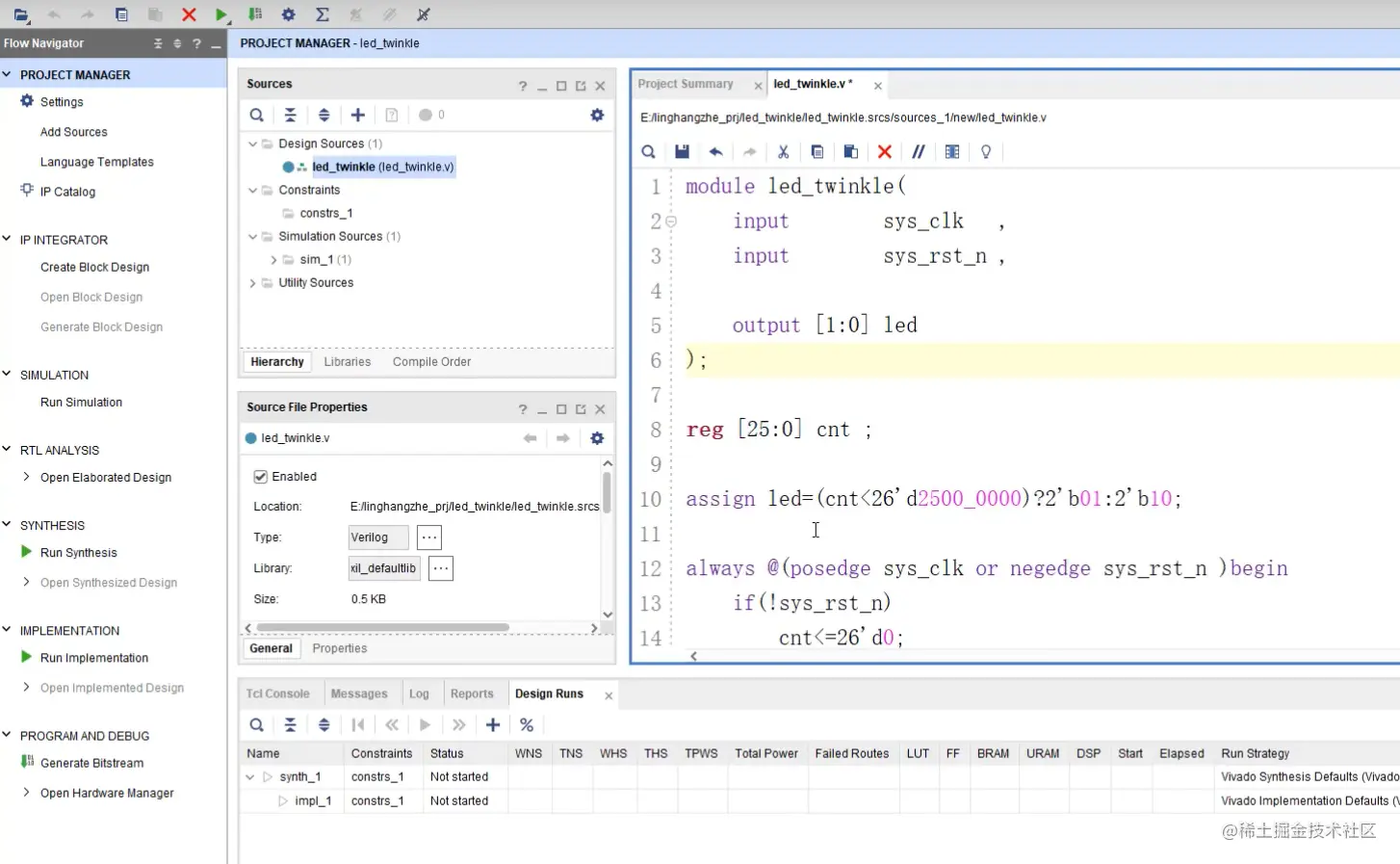Select the Compile Order tab

[432, 362]
